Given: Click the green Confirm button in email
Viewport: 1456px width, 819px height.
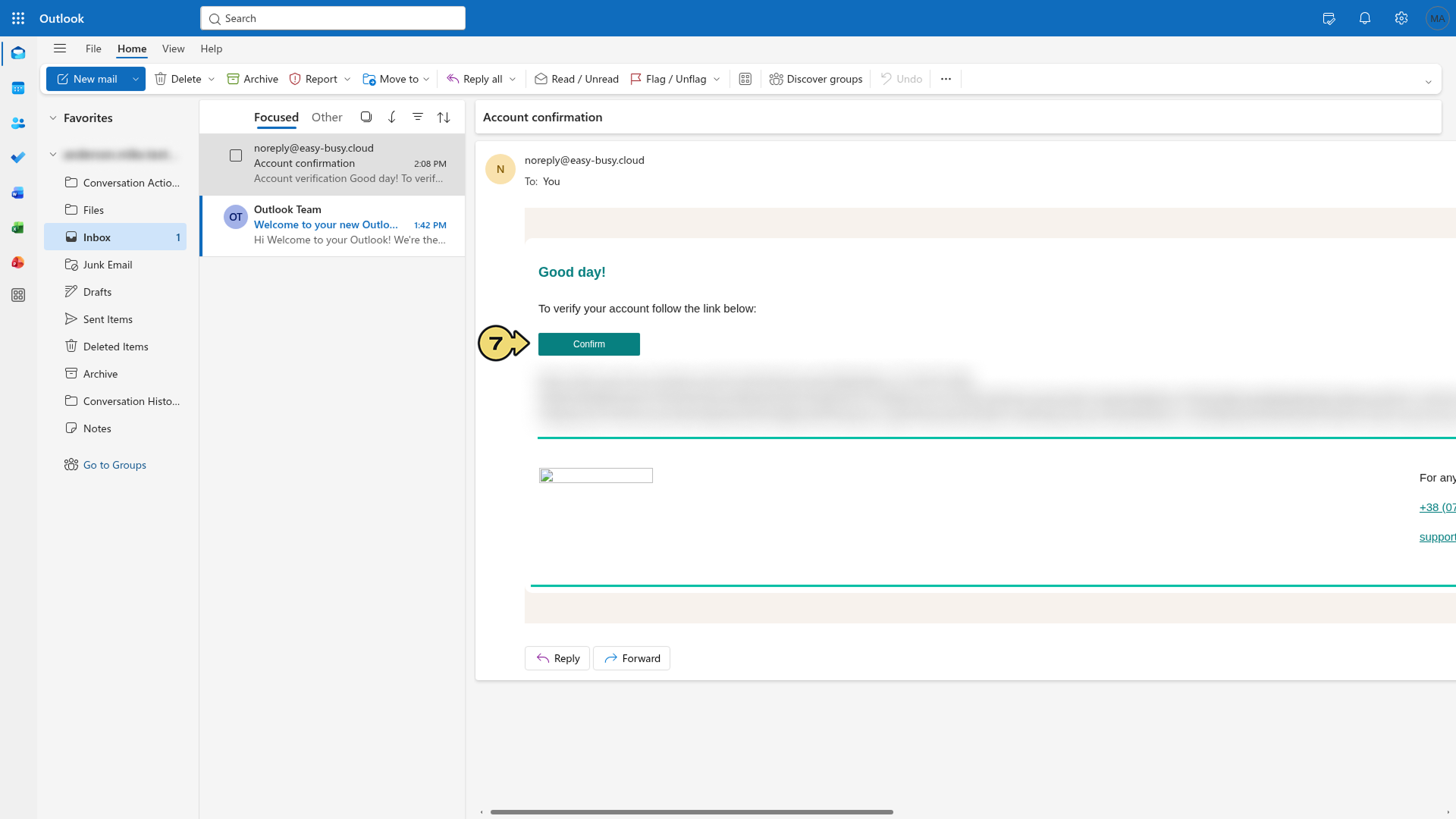Looking at the screenshot, I should pos(589,344).
